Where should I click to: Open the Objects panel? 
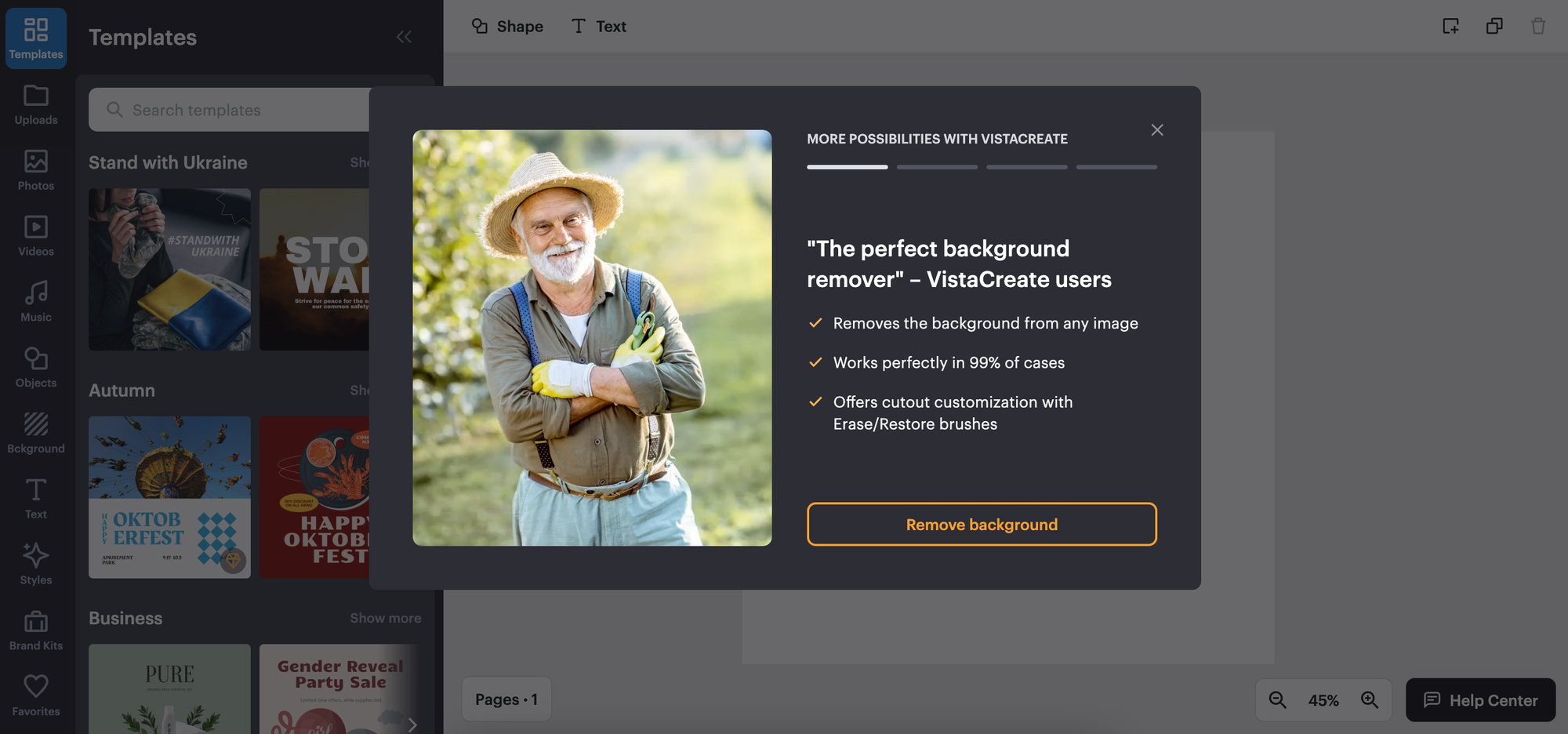[x=35, y=366]
